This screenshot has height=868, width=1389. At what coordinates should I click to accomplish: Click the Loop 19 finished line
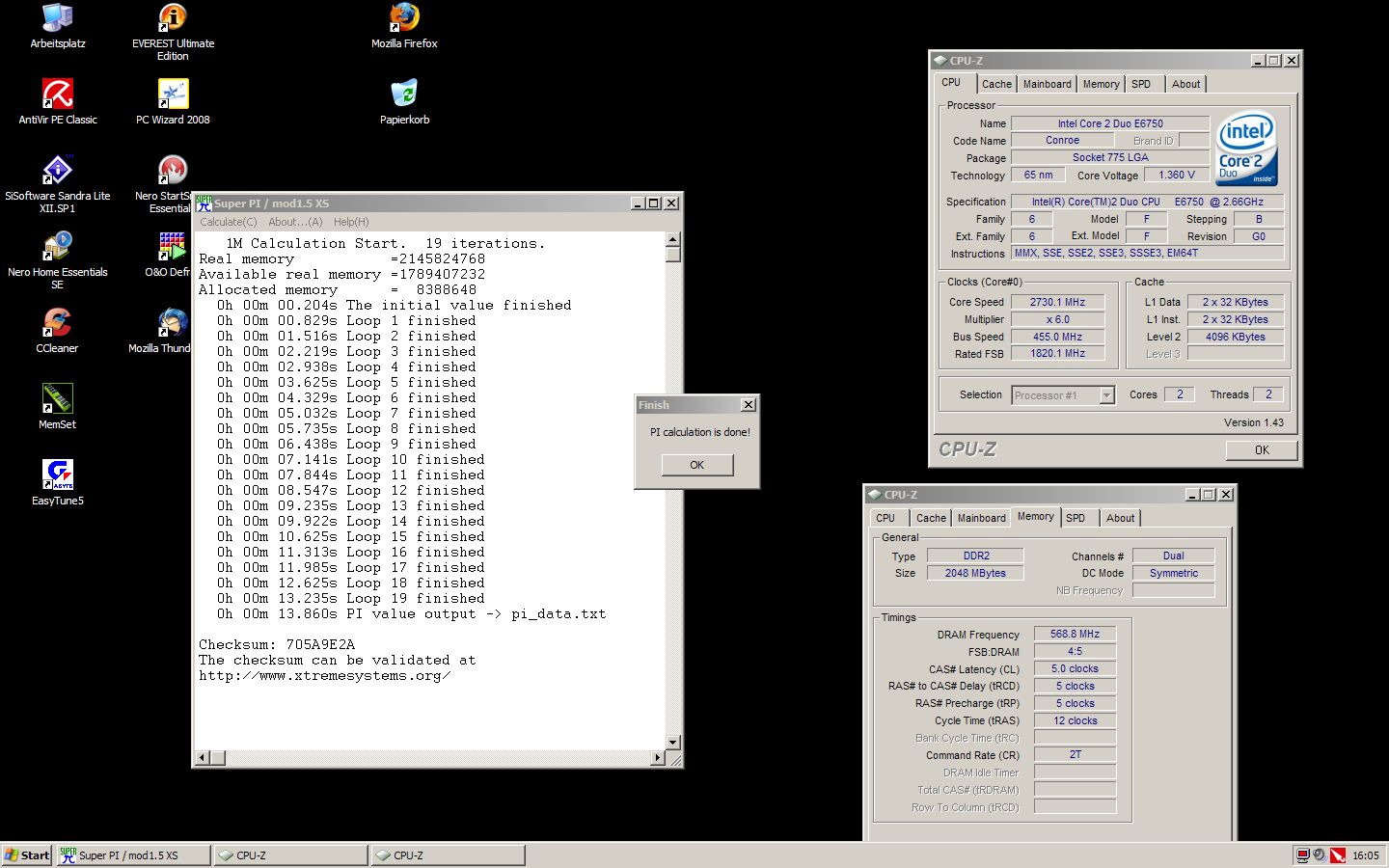351,598
